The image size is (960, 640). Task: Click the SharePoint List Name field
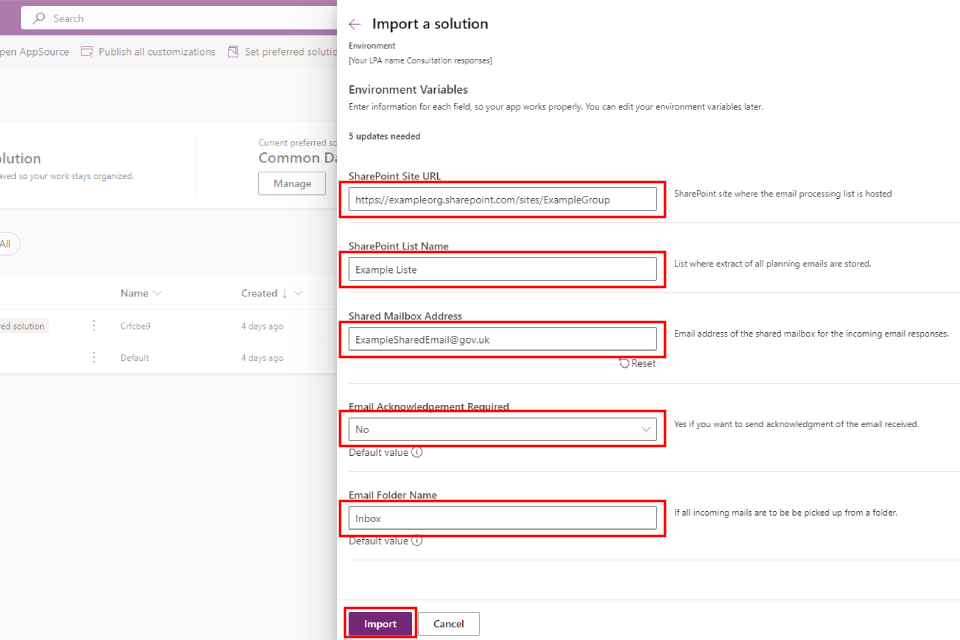pos(503,269)
